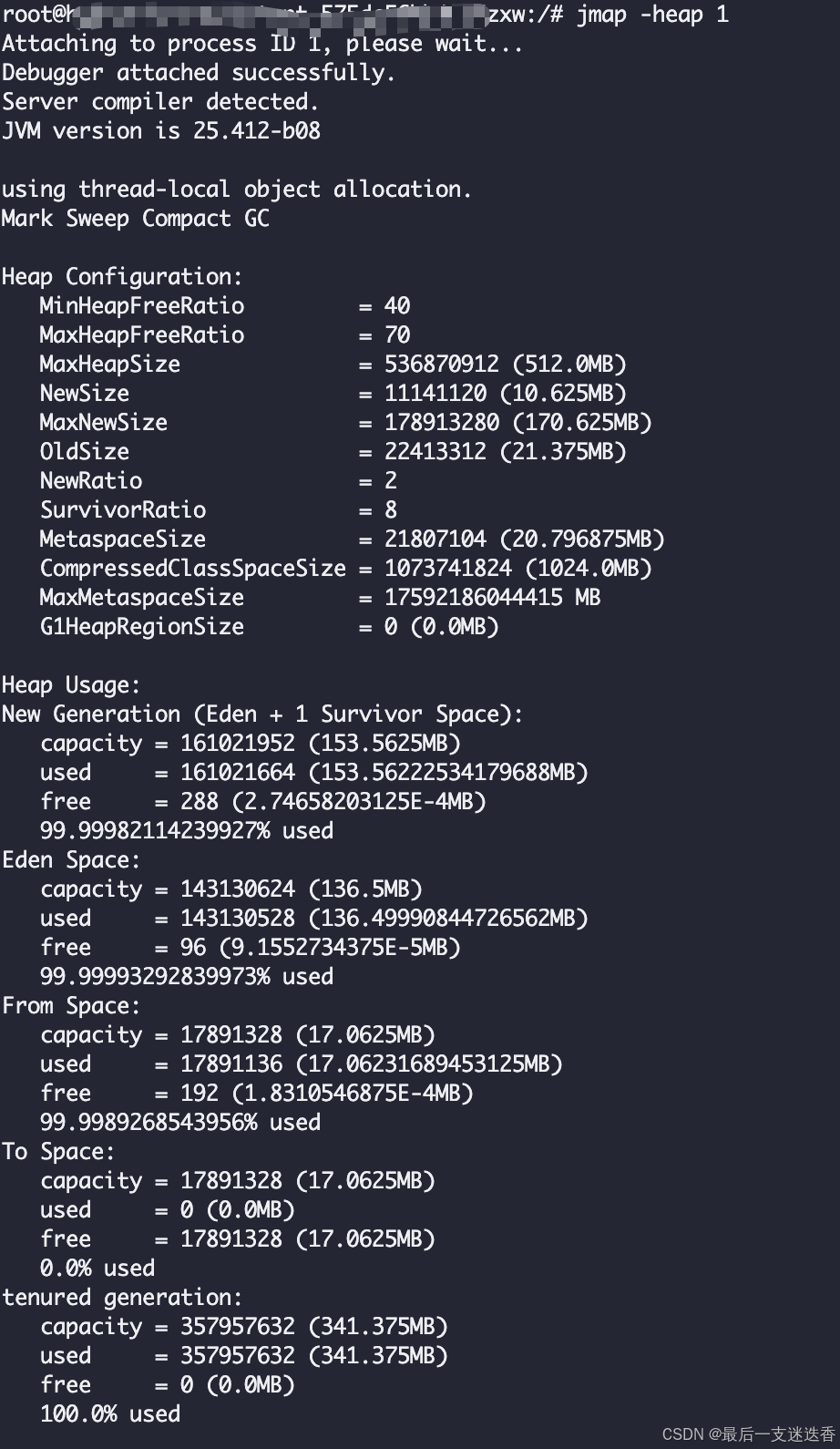Click the jmap -heap 1 command text
Viewport: 840px width, 1449px height.
pyautogui.click(x=652, y=15)
